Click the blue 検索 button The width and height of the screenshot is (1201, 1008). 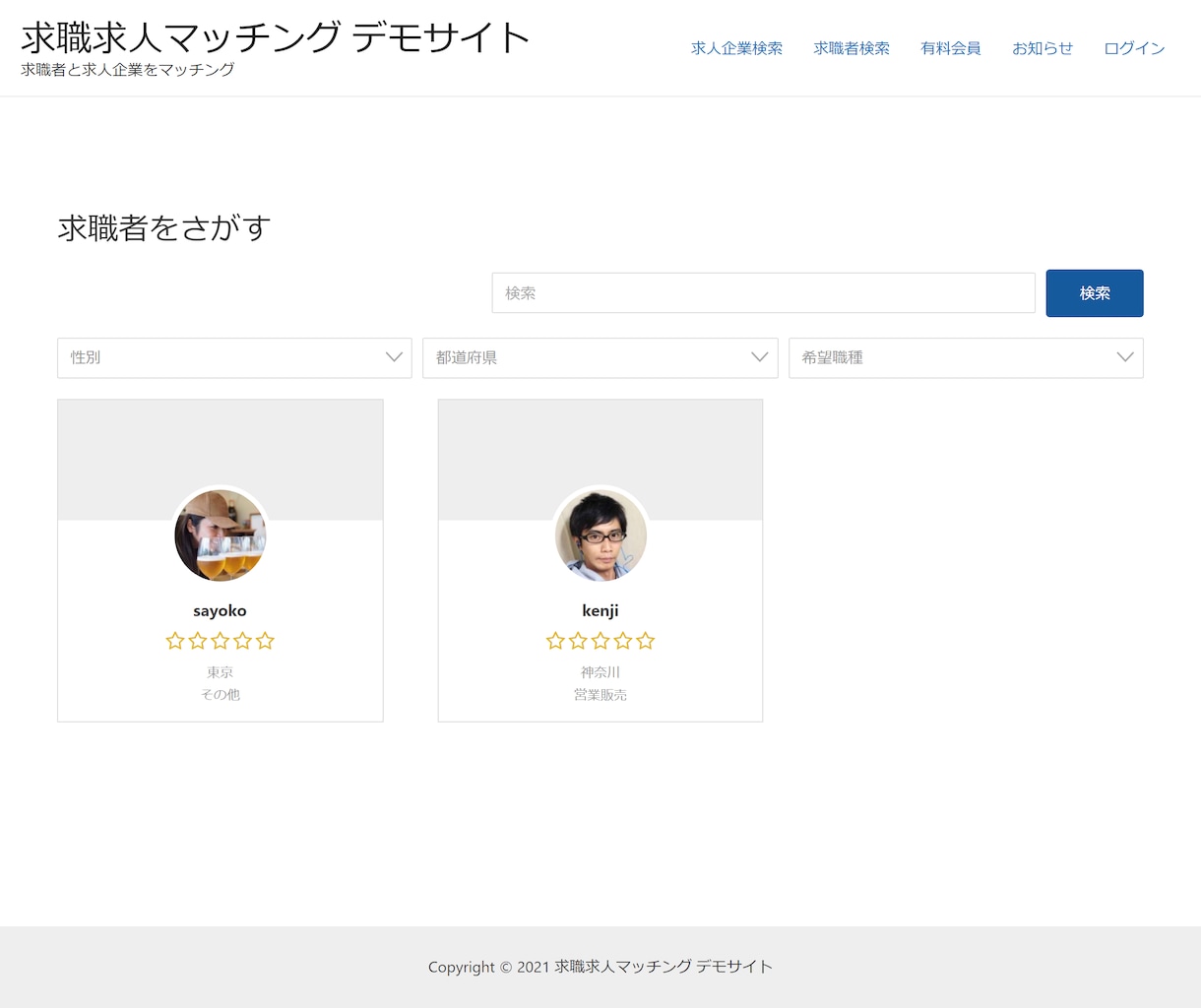click(x=1095, y=293)
